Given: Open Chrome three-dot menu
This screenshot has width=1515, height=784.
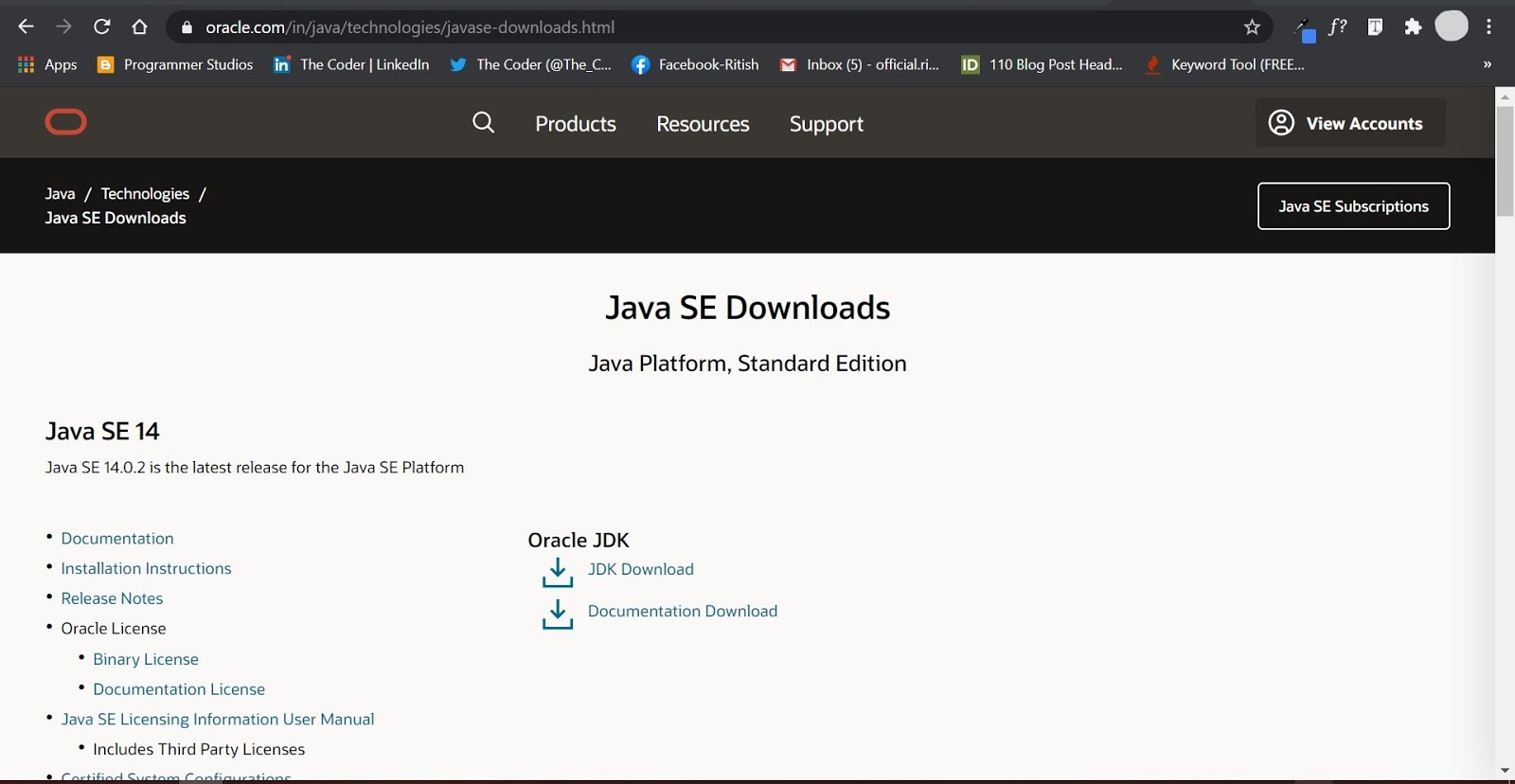Looking at the screenshot, I should pos(1489,27).
